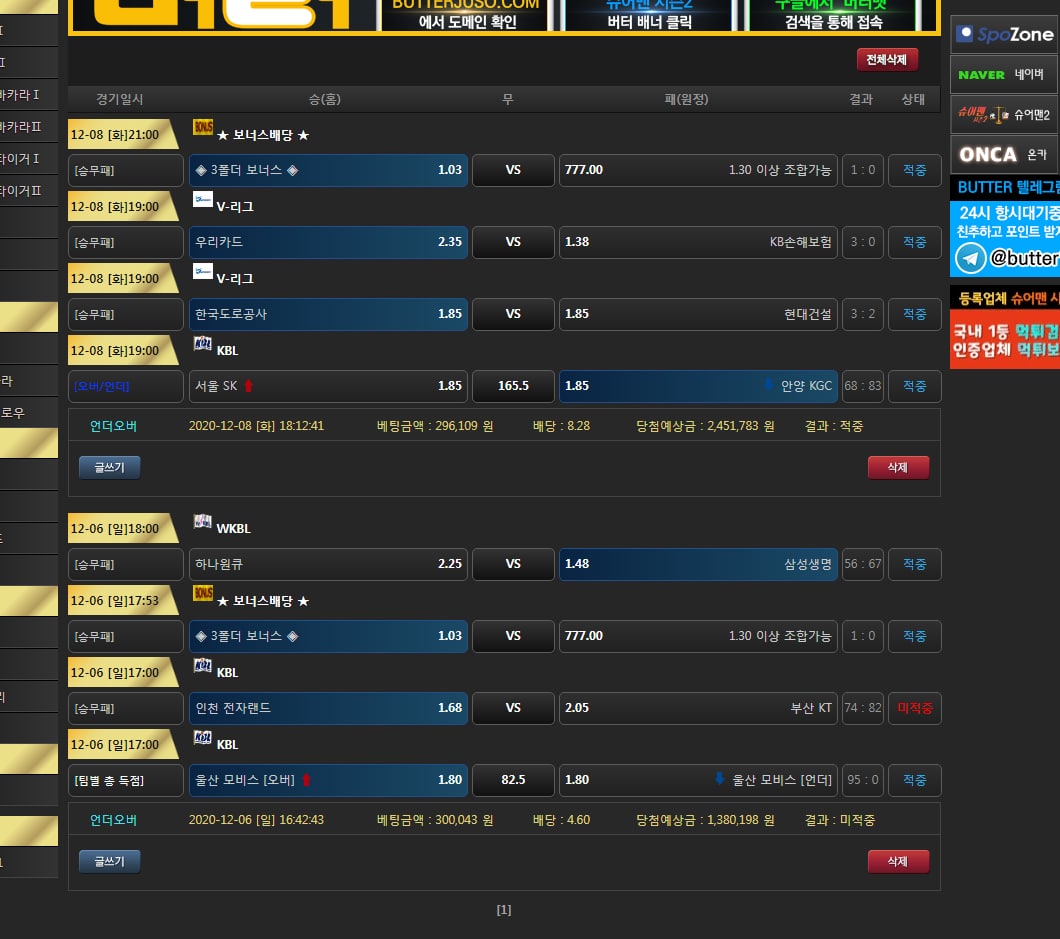Select 우리카드 home odds 2.35 cell
The image size is (1060, 939).
[x=328, y=242]
